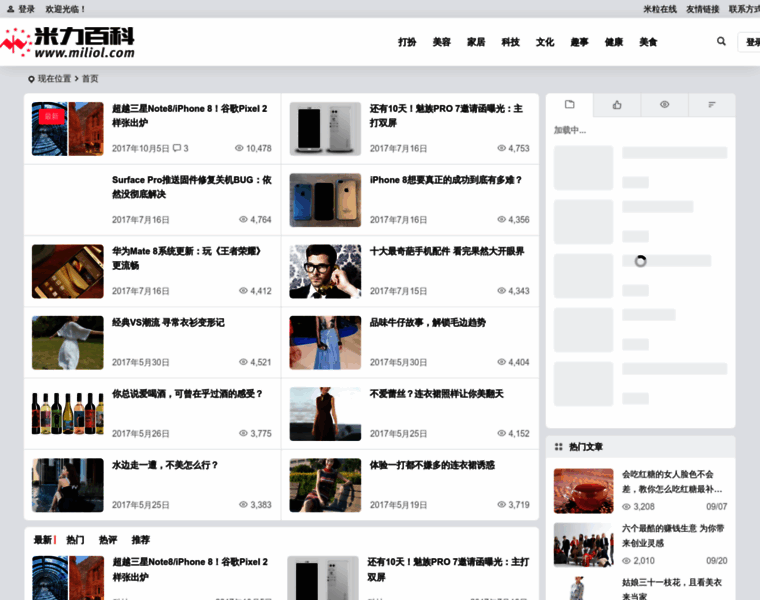Open the 友情链接 link in top bar
Screen dimensions: 760x600
click(702, 9)
